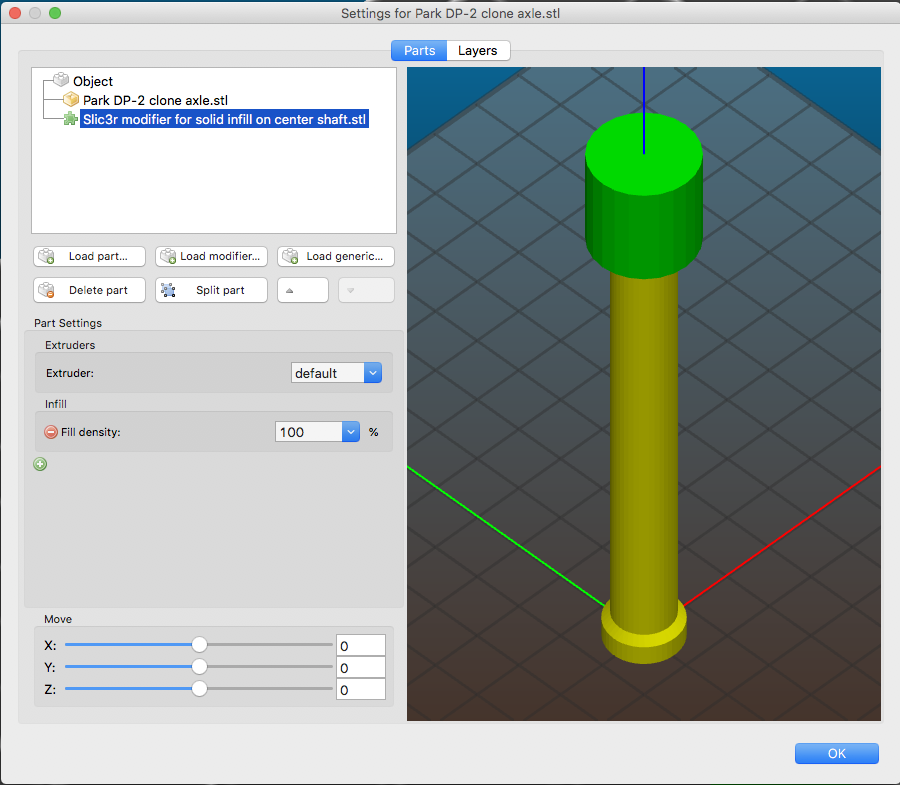Image resolution: width=900 pixels, height=785 pixels.
Task: Click Load generic button
Action: [335, 256]
